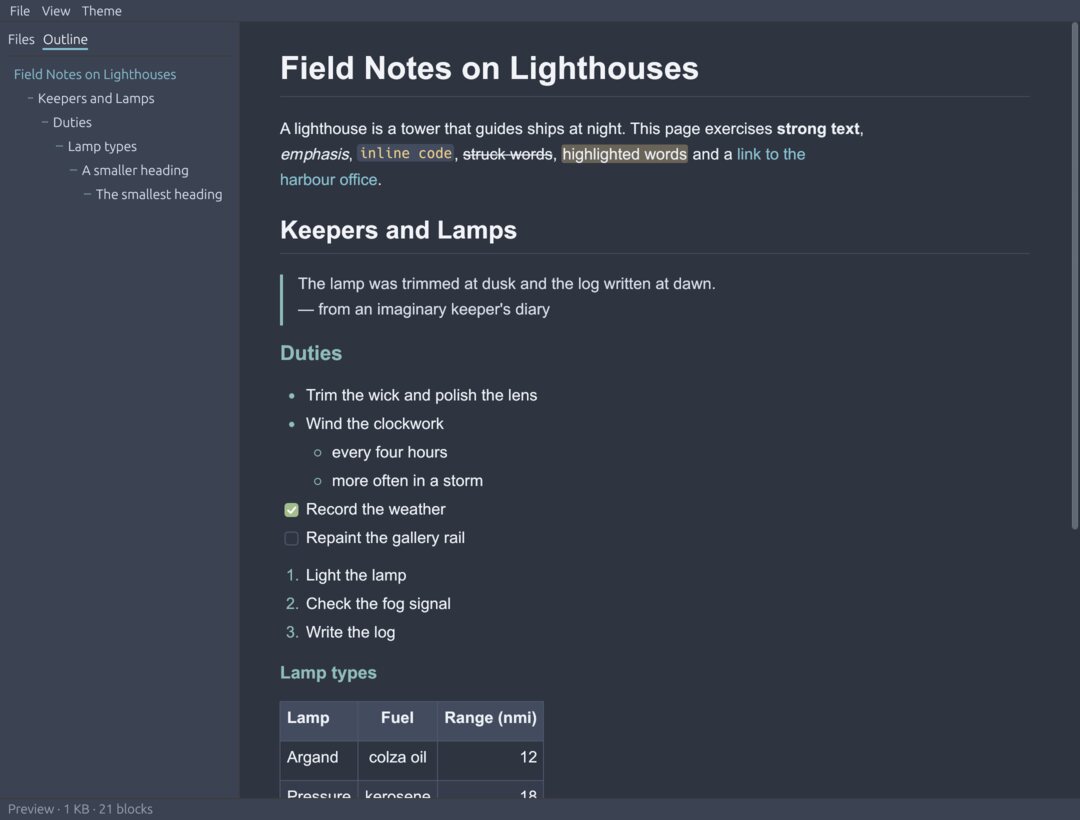This screenshot has width=1080, height=820.
Task: Click the status bar Preview info text
Action: [x=80, y=809]
